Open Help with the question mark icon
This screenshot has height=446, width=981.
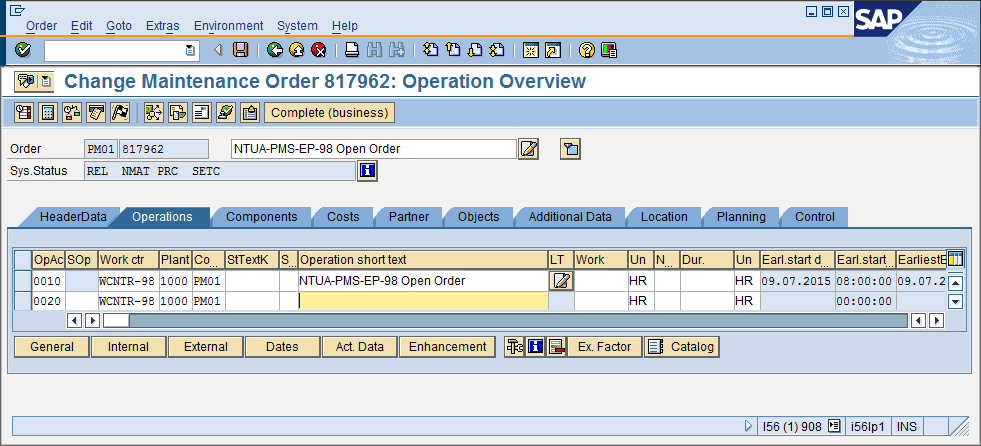[x=586, y=50]
